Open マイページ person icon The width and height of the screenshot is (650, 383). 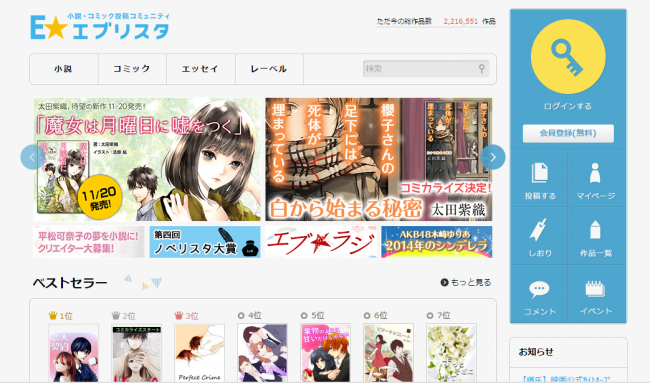pos(595,173)
